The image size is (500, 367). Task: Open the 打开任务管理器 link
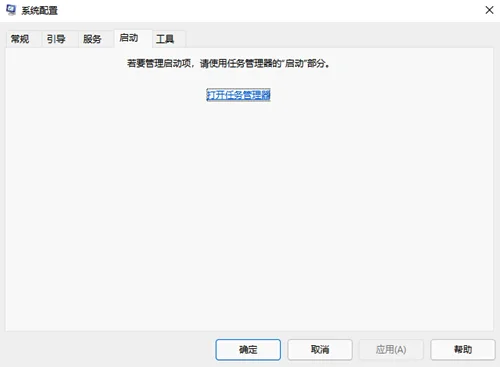pos(238,95)
